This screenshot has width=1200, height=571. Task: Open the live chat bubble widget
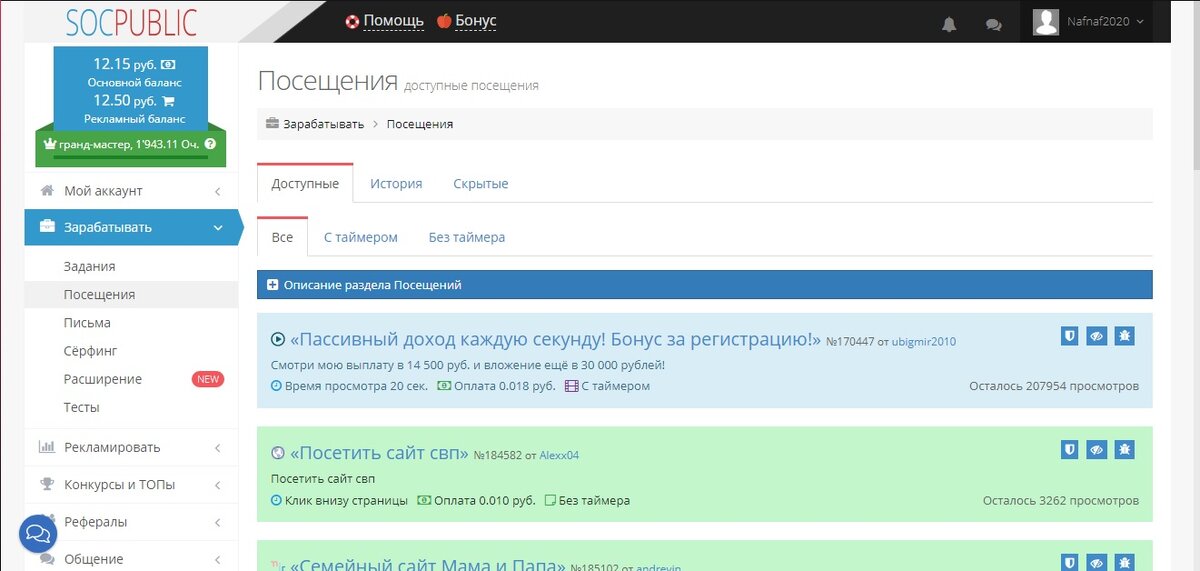[x=39, y=534]
